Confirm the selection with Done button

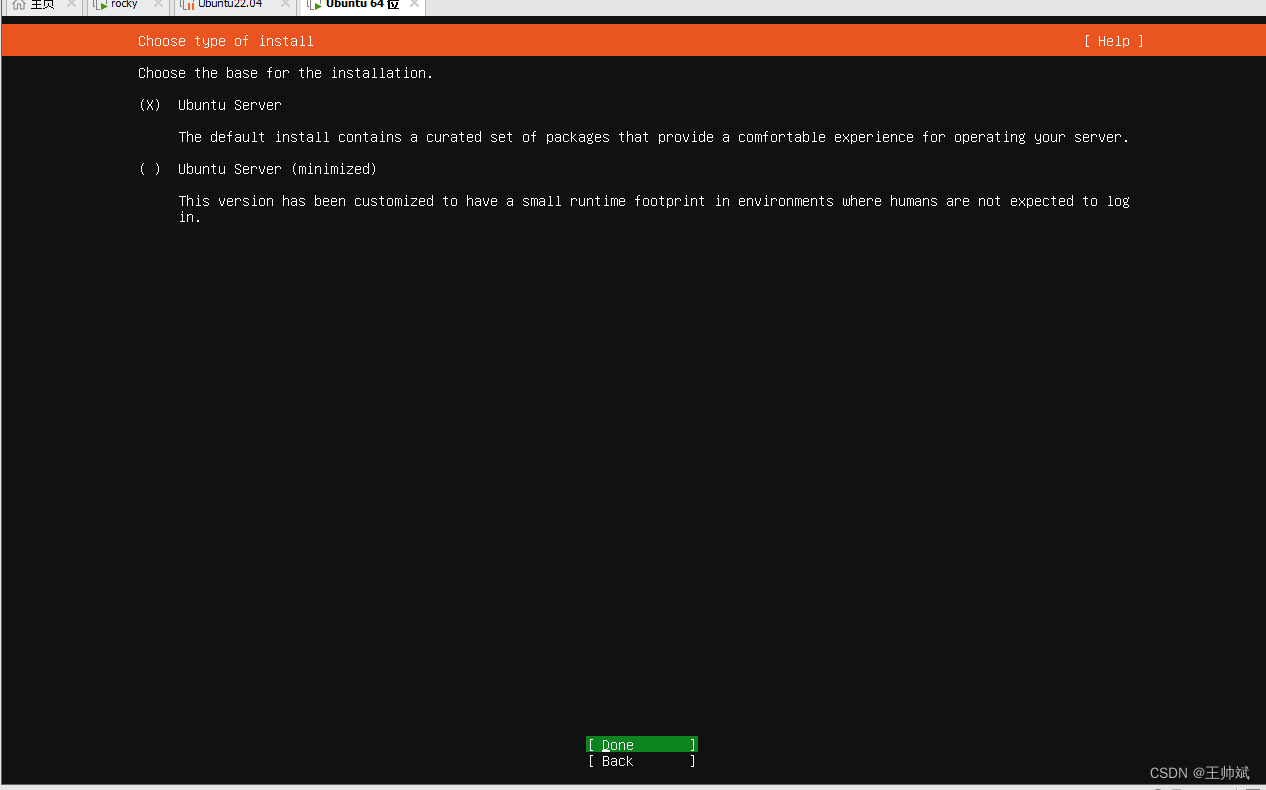[x=642, y=745]
